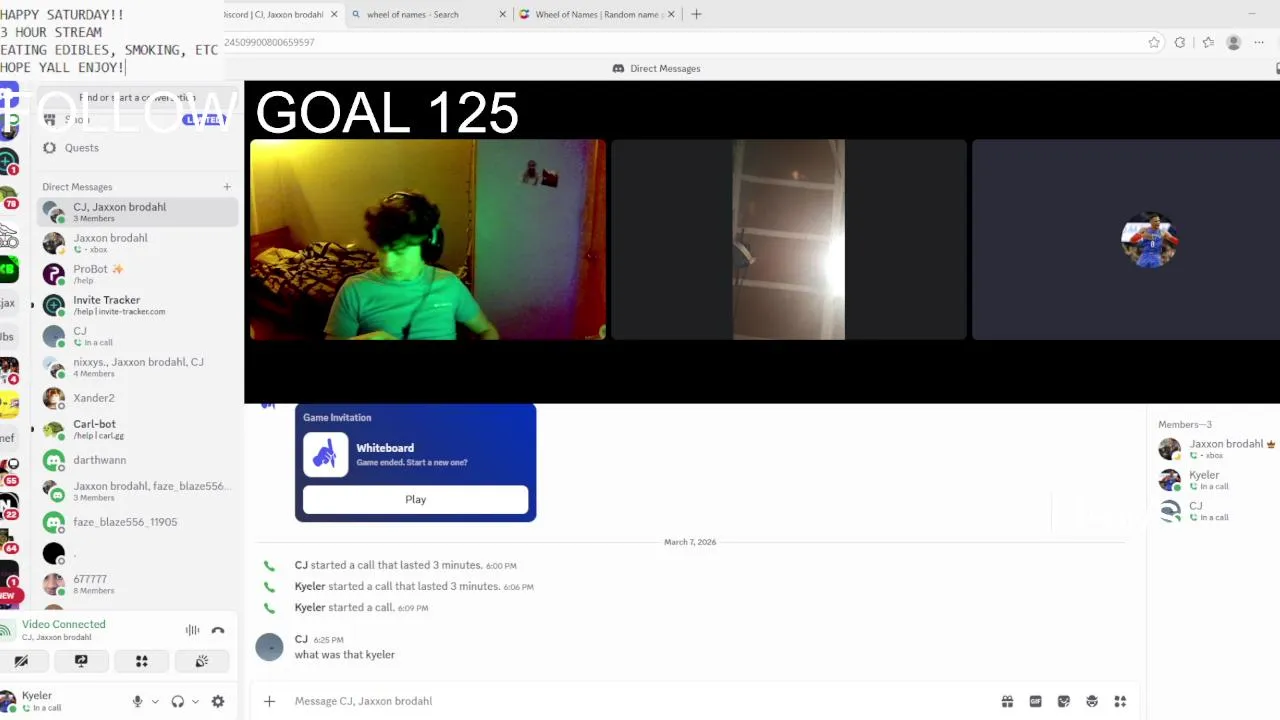Open the Activities launcher in the call panel
The image size is (1280, 720).
click(141, 661)
